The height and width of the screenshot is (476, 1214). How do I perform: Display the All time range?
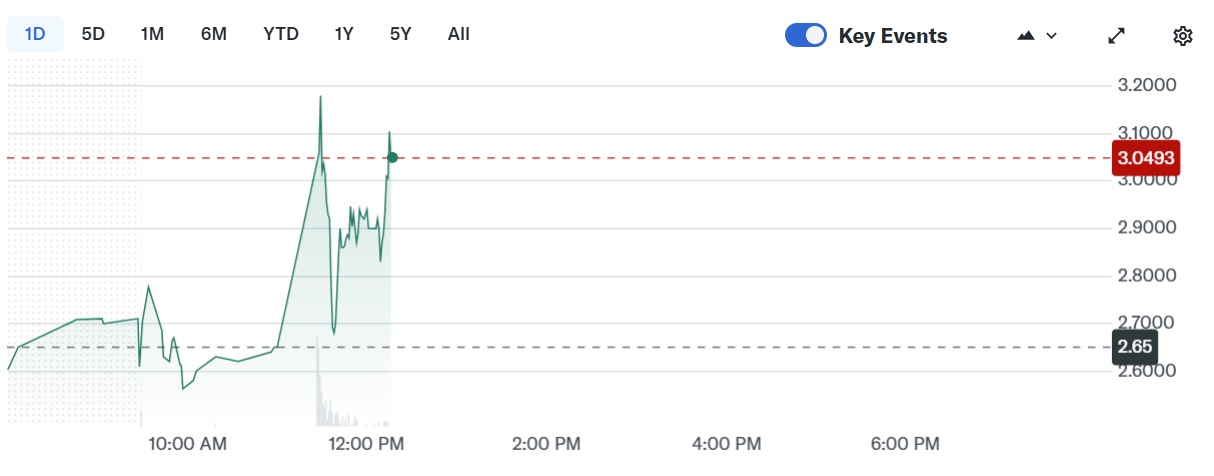(459, 34)
